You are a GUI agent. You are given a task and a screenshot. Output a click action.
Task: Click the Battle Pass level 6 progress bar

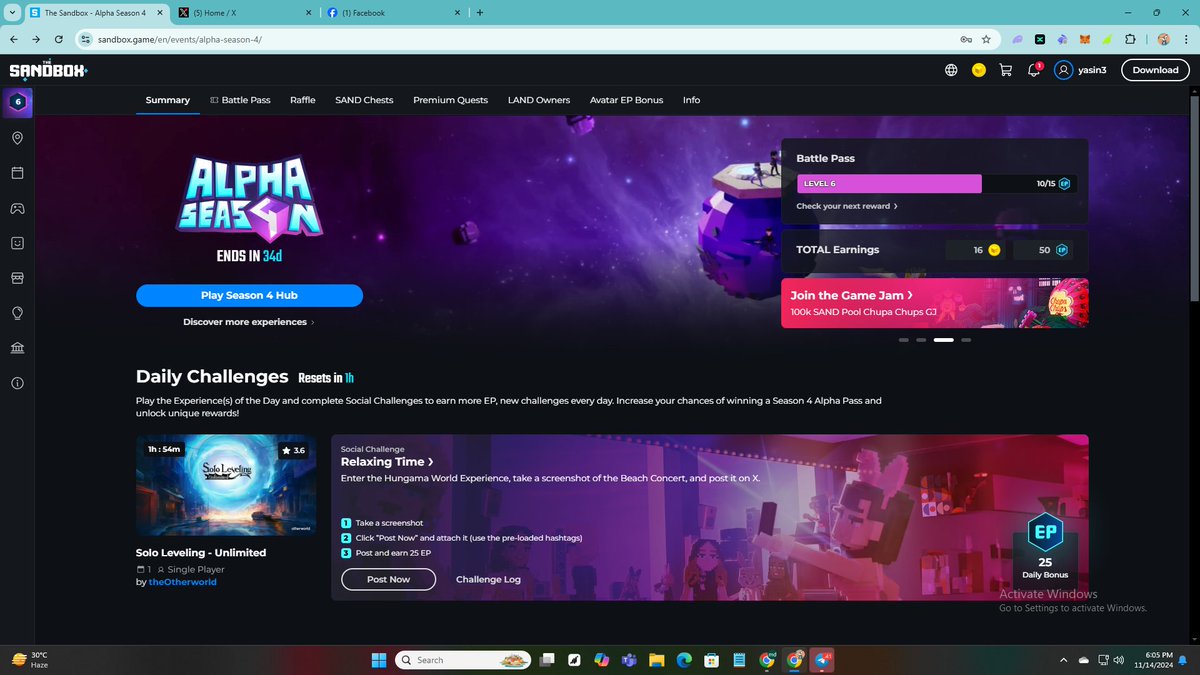935,184
